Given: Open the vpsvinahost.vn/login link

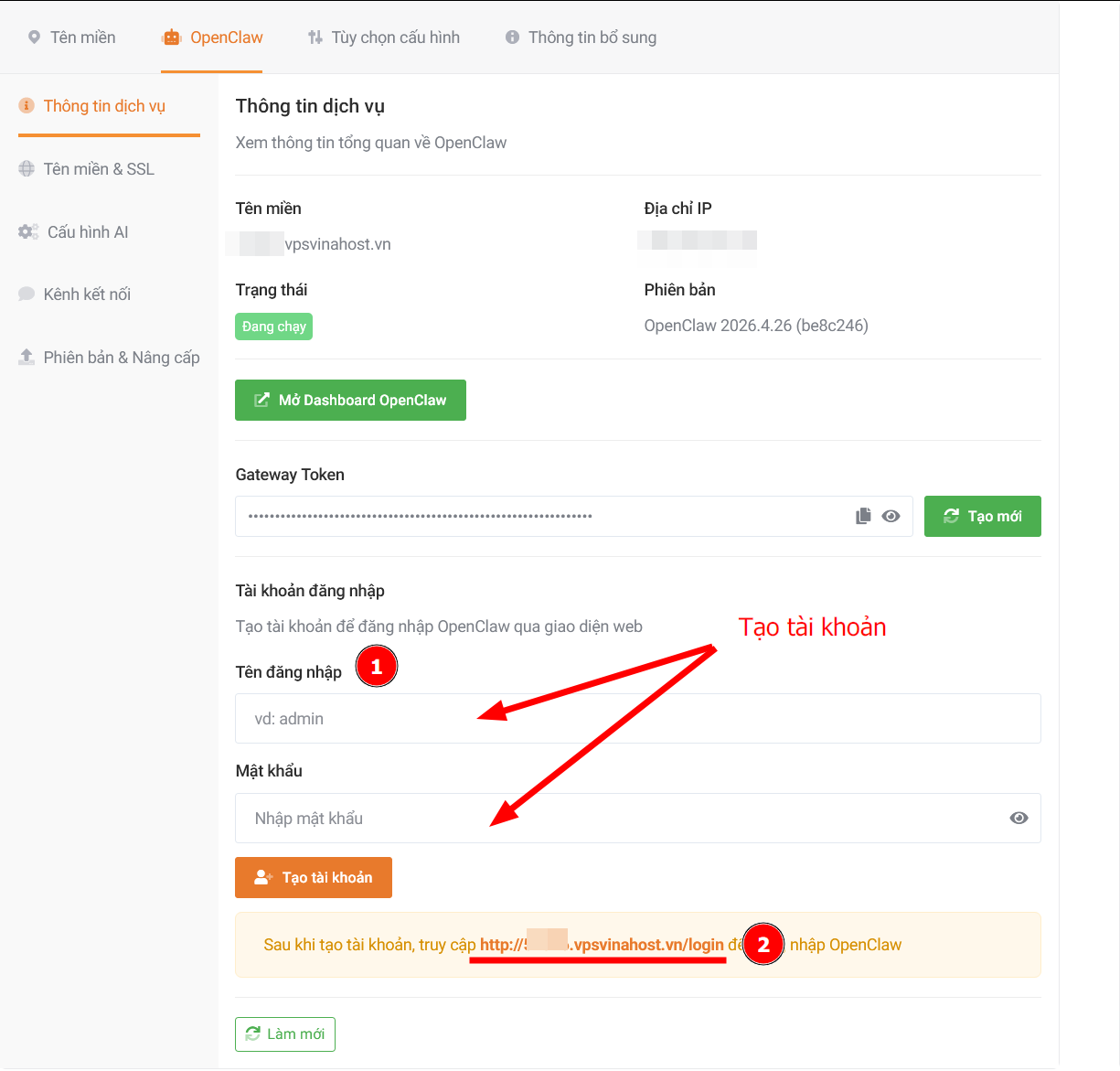Looking at the screenshot, I should click(x=602, y=945).
